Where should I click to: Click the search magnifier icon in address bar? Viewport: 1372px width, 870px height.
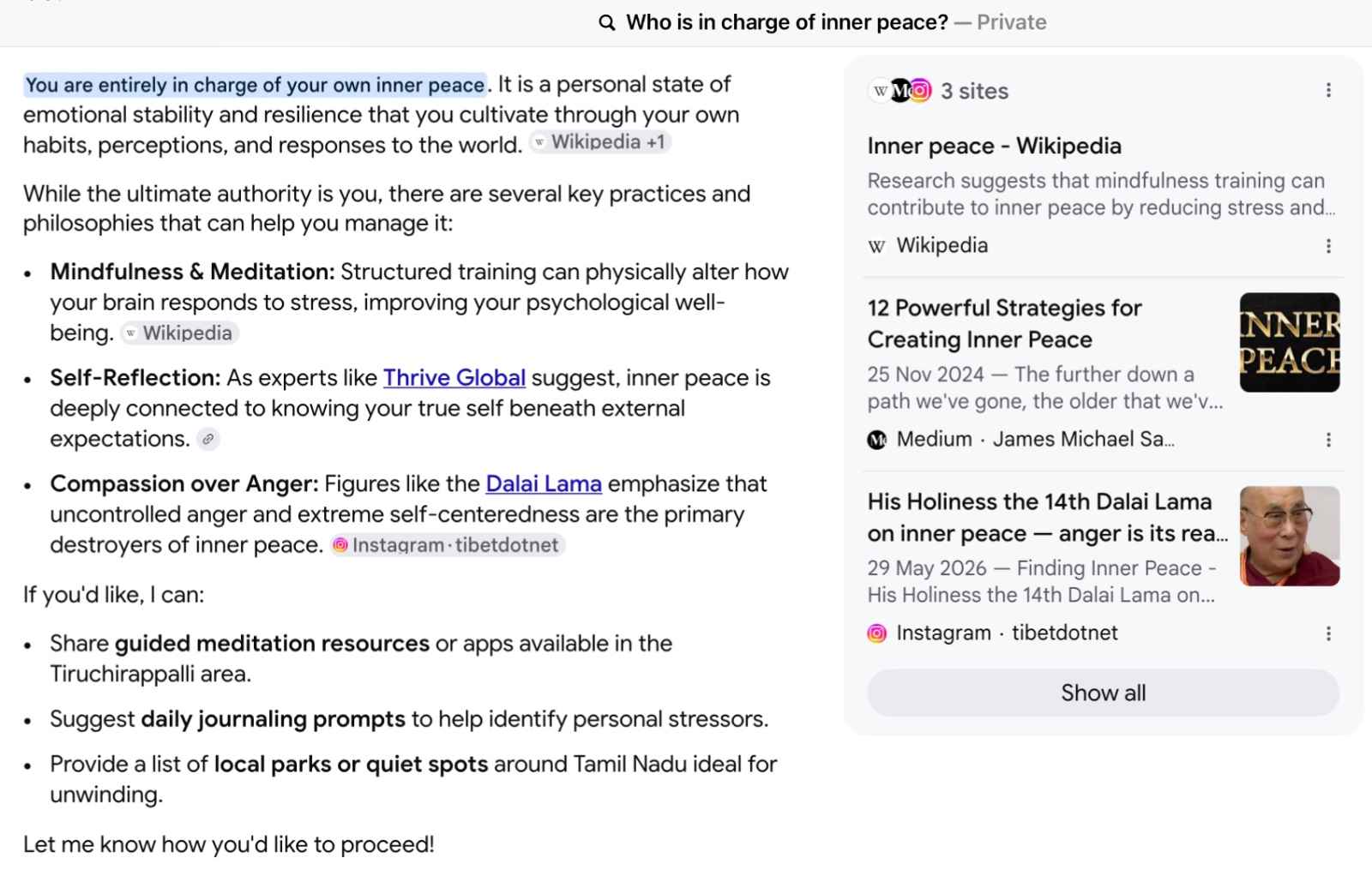(606, 23)
